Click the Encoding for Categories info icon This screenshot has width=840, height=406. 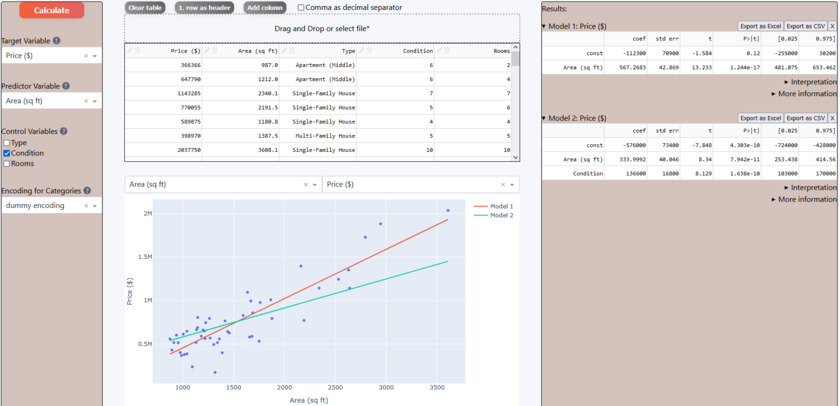[87, 191]
